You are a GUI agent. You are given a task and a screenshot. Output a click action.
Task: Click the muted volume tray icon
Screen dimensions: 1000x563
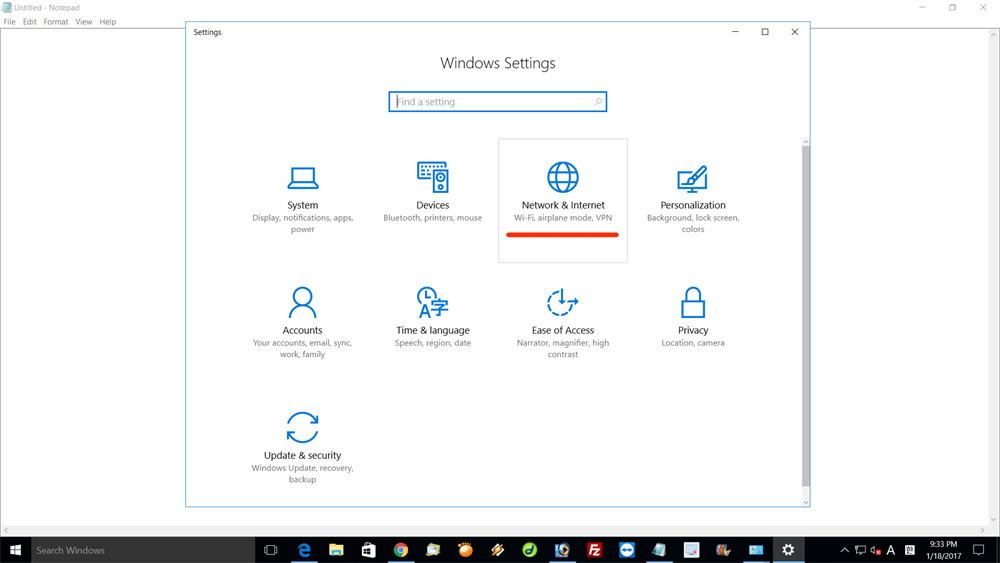pyautogui.click(x=876, y=550)
